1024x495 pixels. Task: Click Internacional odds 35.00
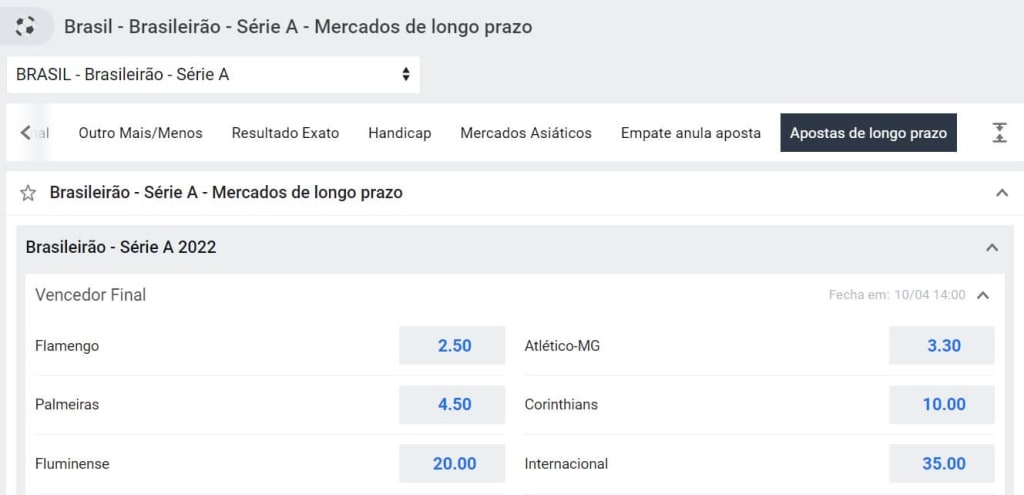point(942,464)
